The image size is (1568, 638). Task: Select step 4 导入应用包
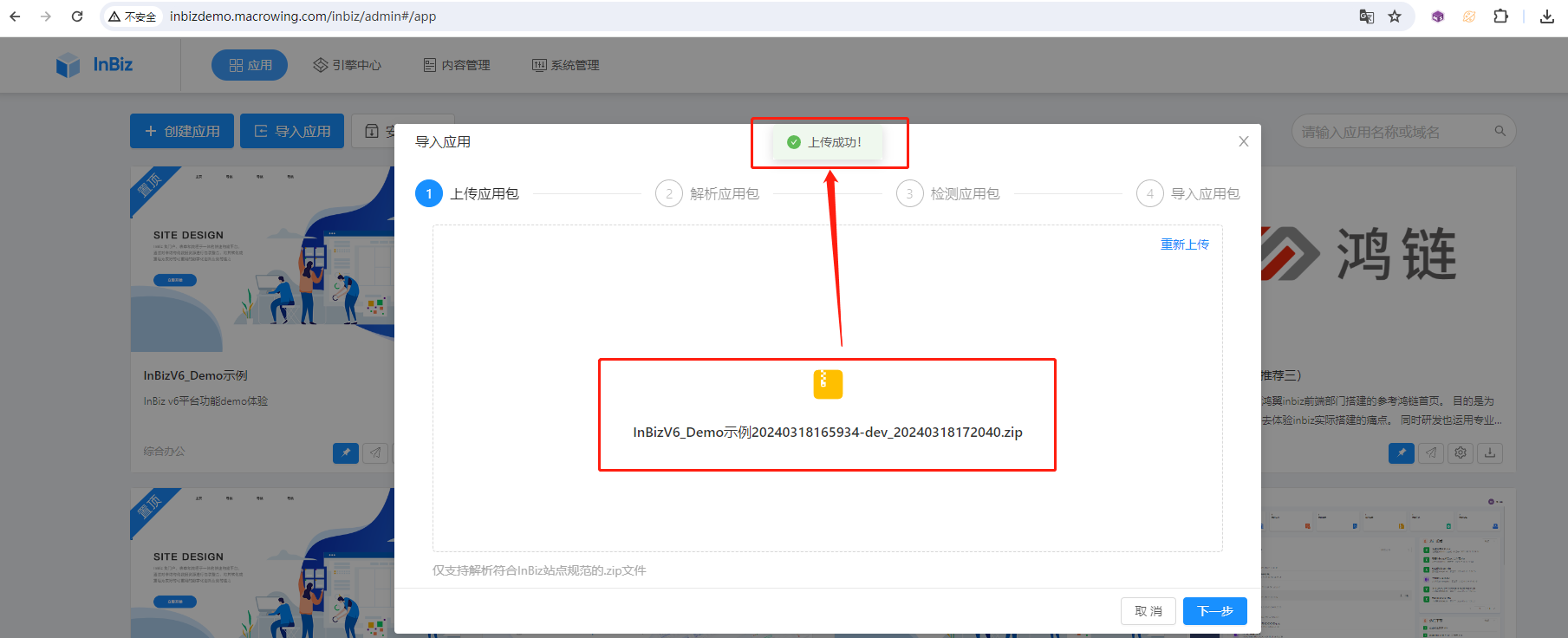coord(1188,193)
